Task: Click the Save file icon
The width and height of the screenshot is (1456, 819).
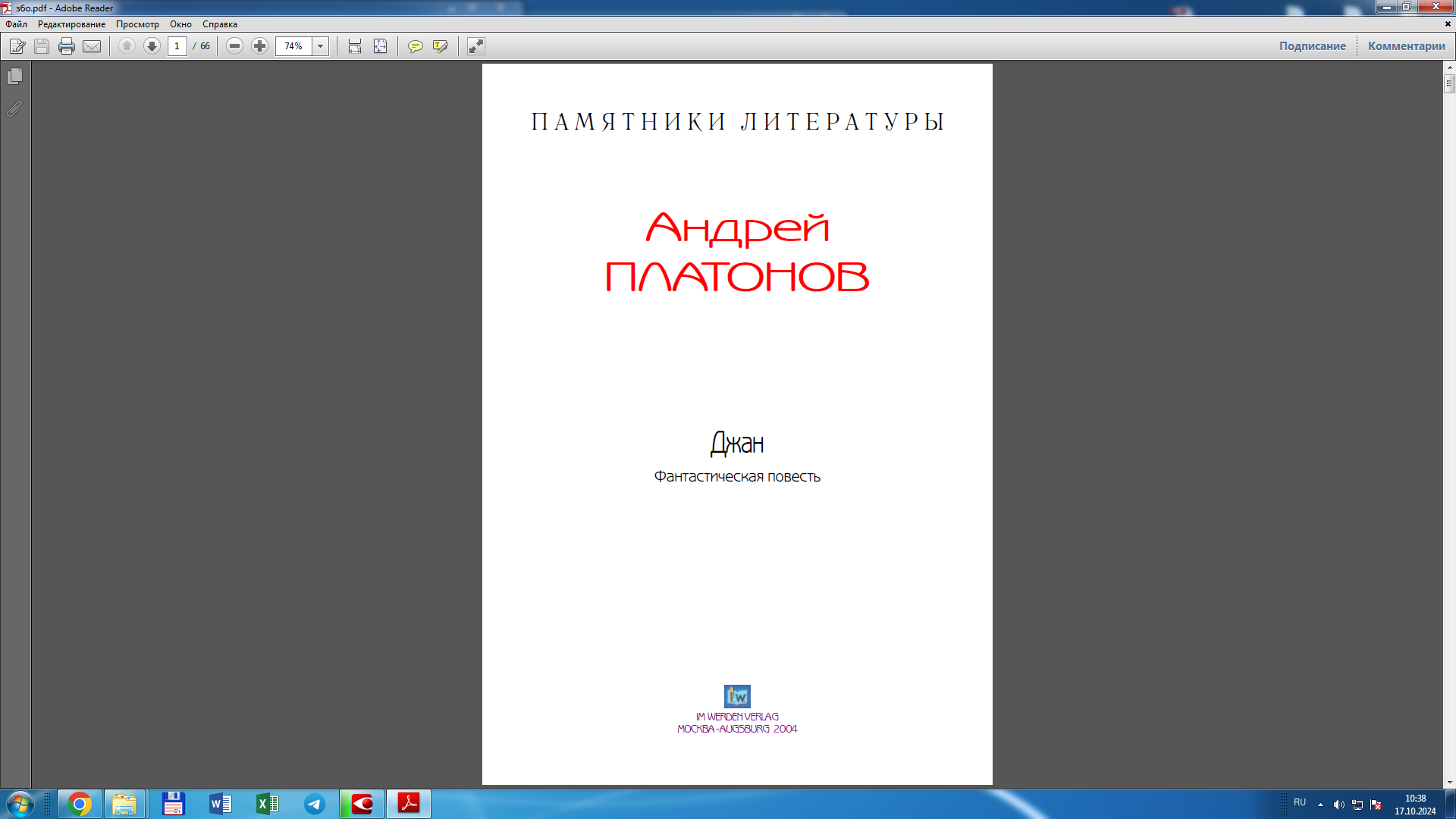Action: [42, 46]
